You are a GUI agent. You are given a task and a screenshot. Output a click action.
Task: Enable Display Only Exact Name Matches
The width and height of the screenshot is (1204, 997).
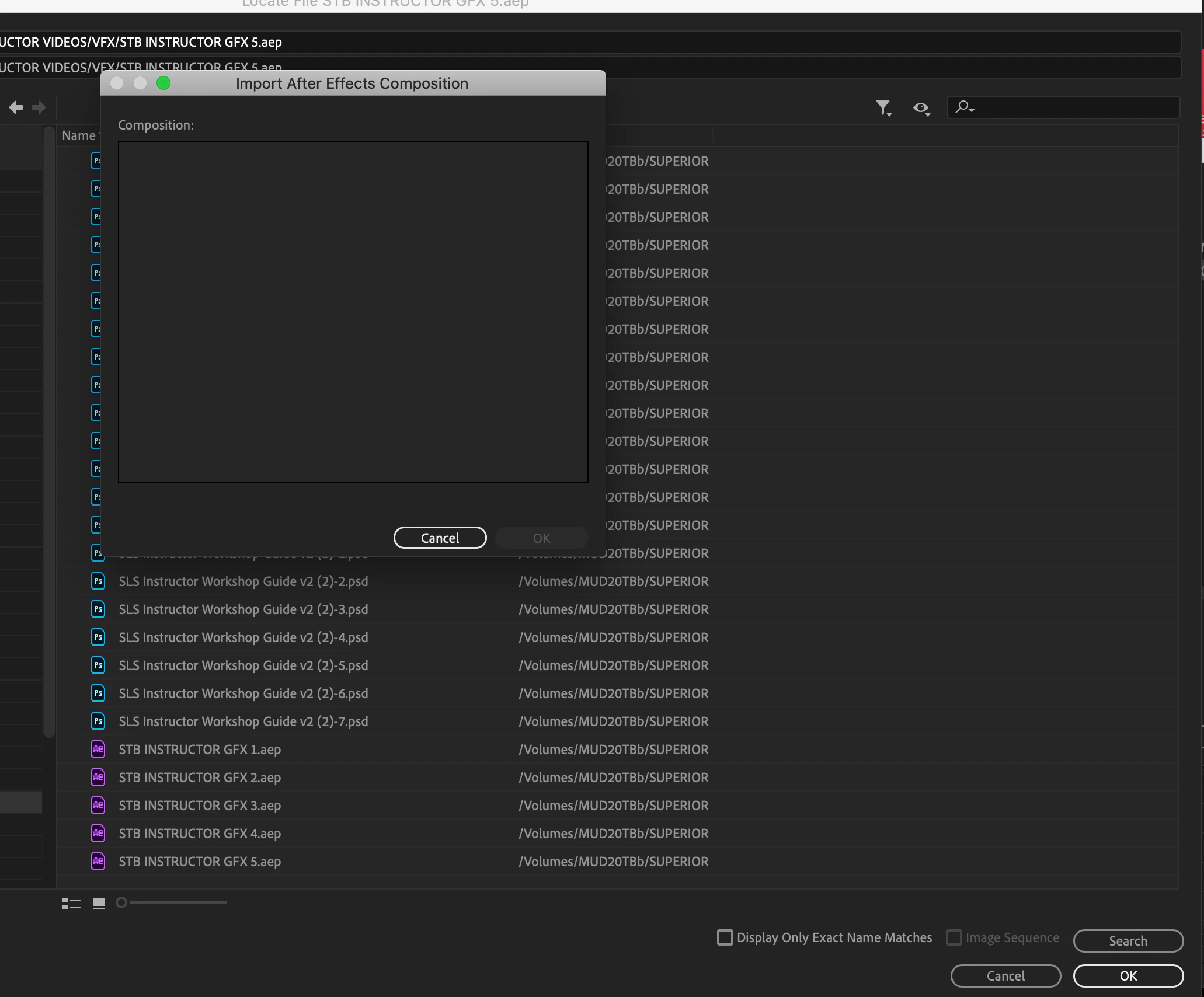point(725,938)
